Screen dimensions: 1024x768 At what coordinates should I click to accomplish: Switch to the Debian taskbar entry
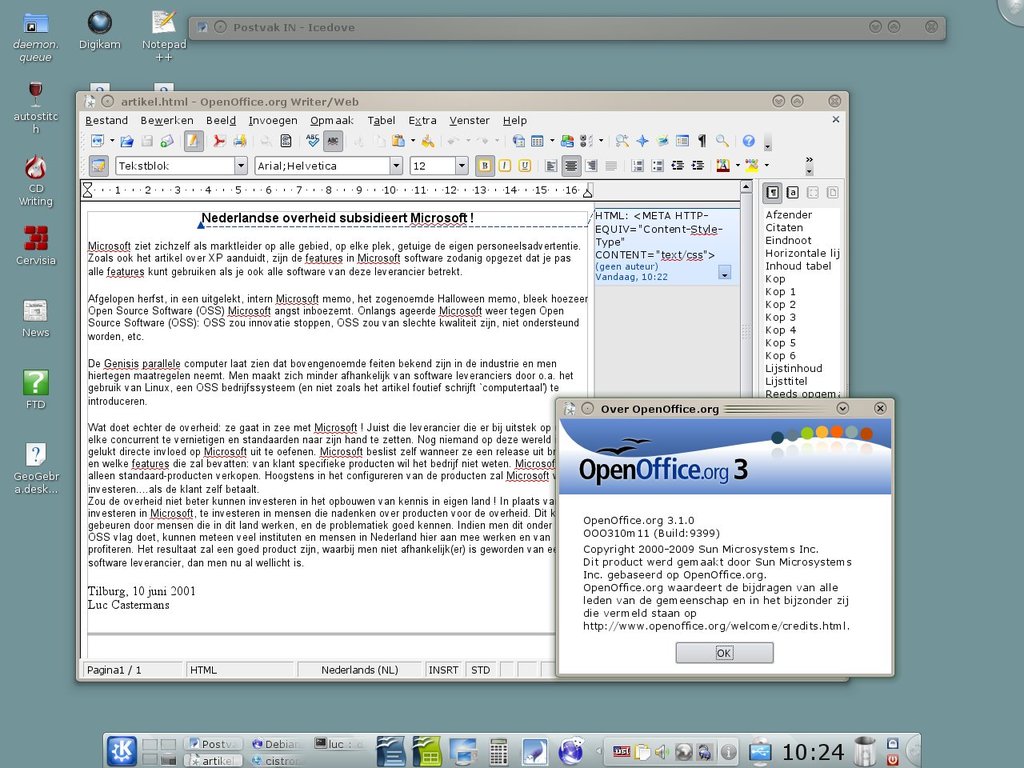[x=277, y=744]
